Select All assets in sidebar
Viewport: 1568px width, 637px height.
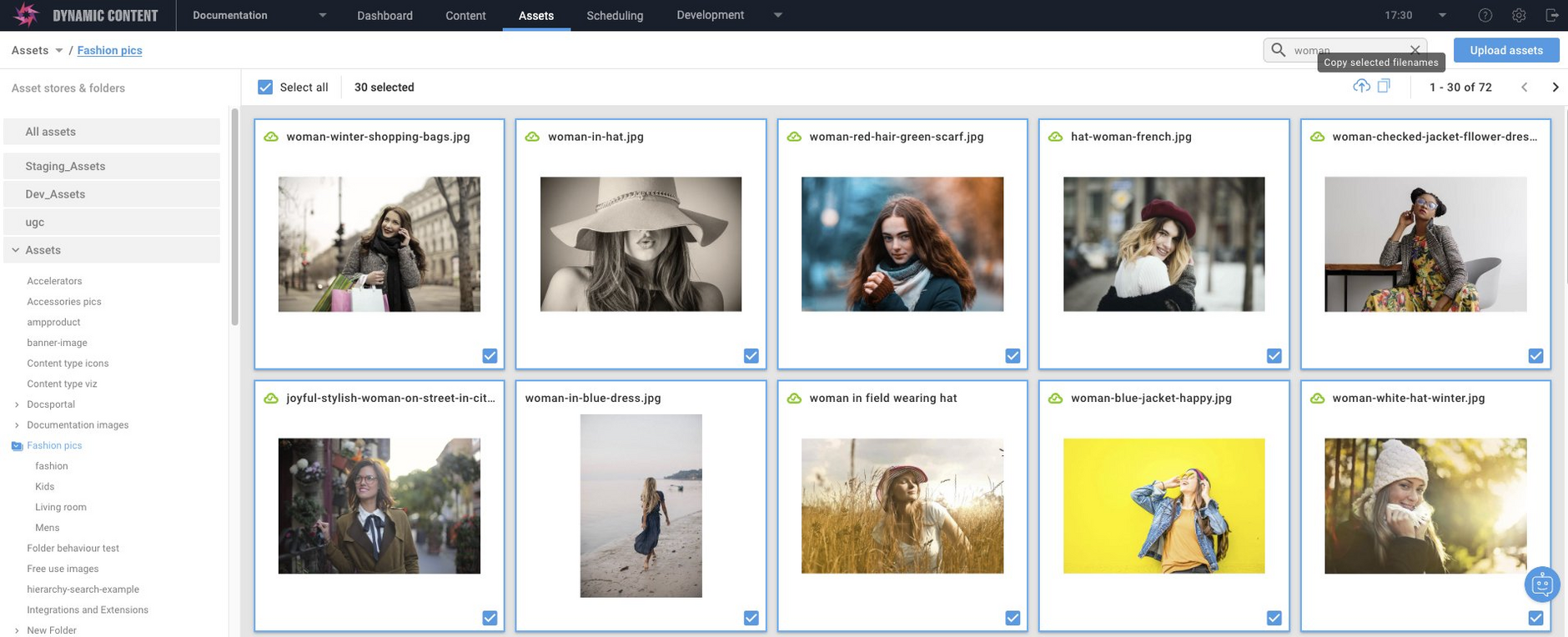tap(112, 132)
